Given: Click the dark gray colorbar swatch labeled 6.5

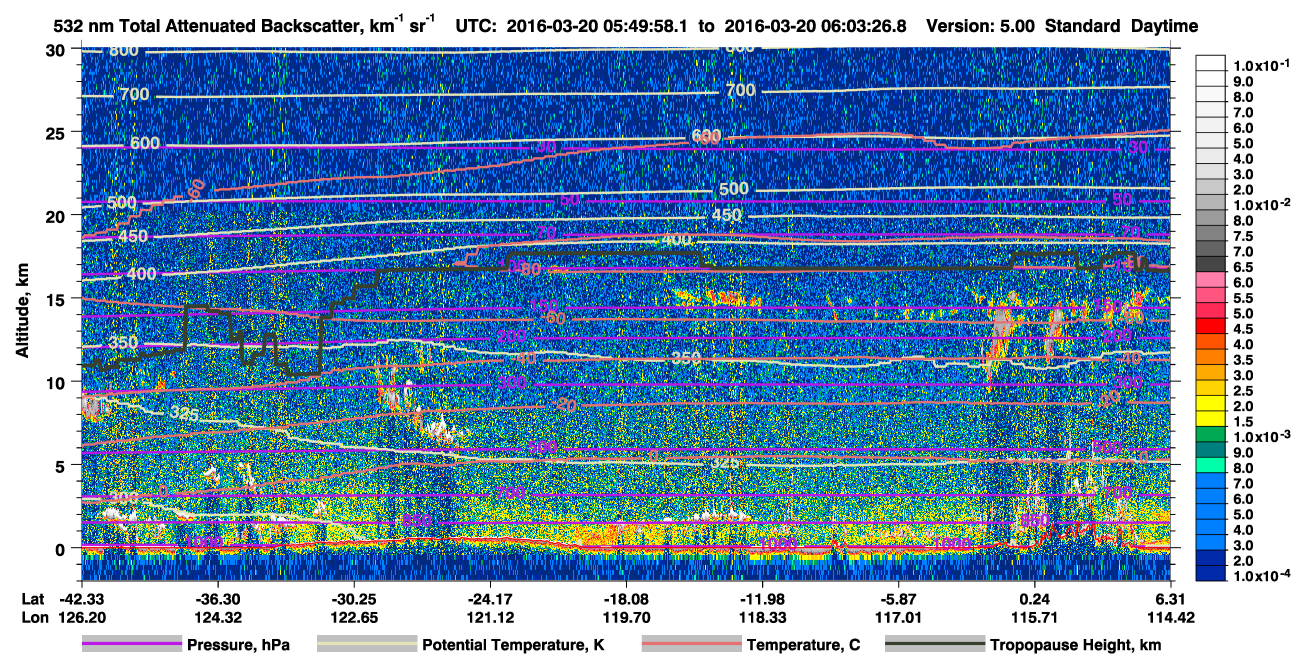Looking at the screenshot, I should [1212, 265].
